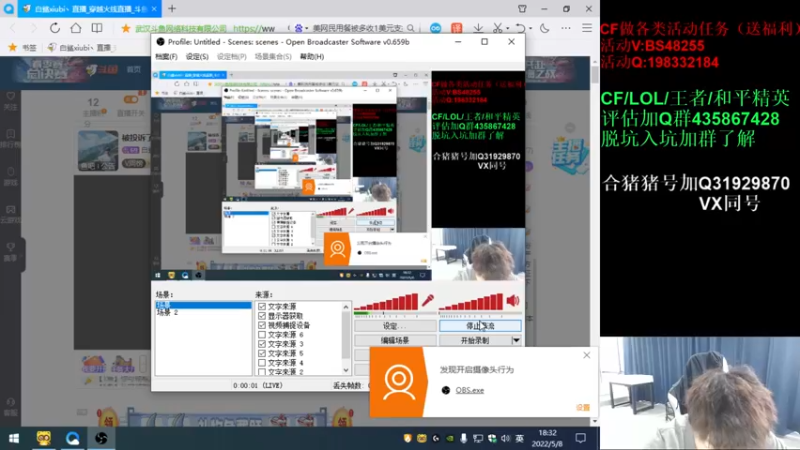Click the taskbar volume speaker icon

[x=506, y=438]
